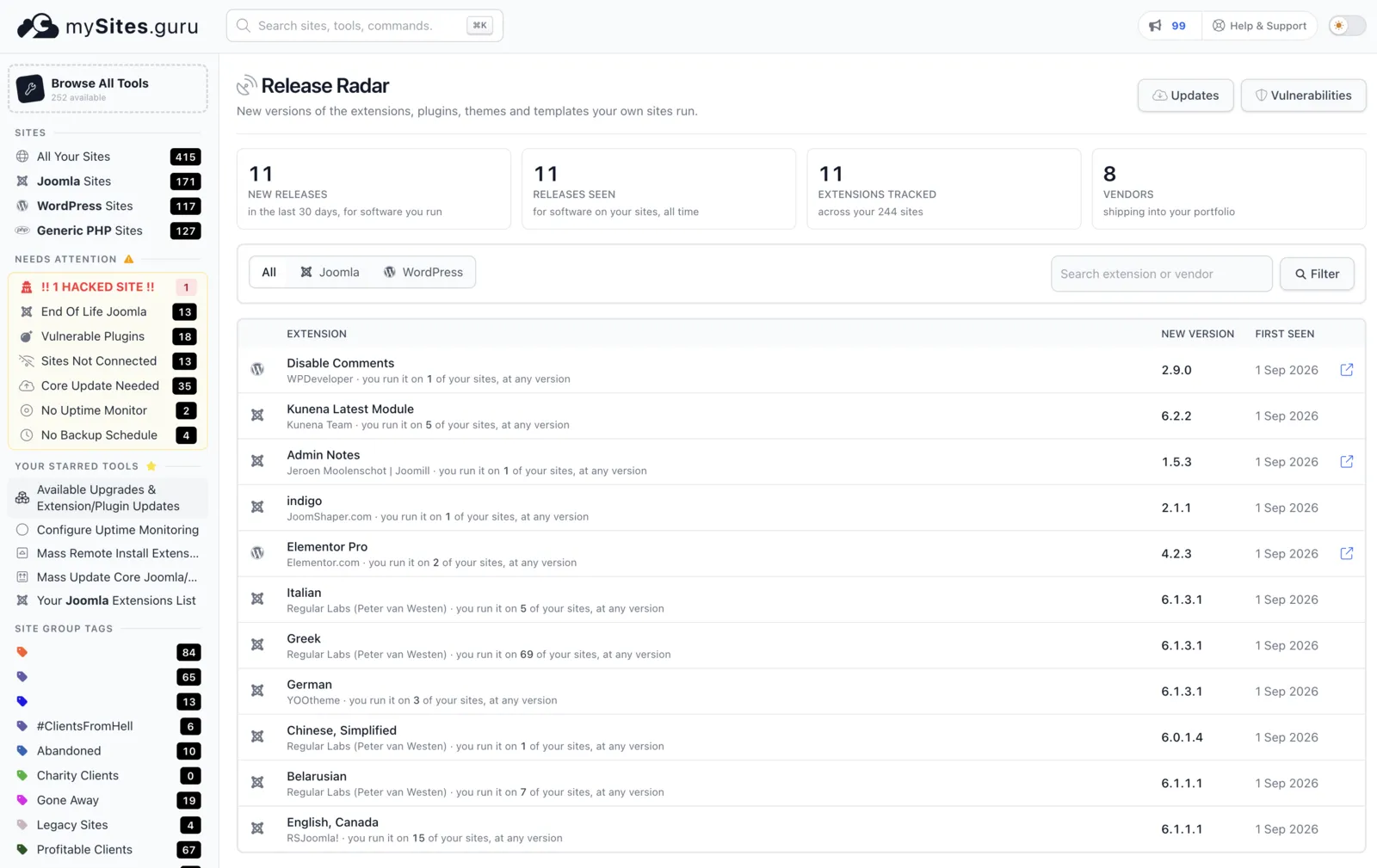Click Joomla icon beside German
1377x868 pixels.
click(257, 691)
